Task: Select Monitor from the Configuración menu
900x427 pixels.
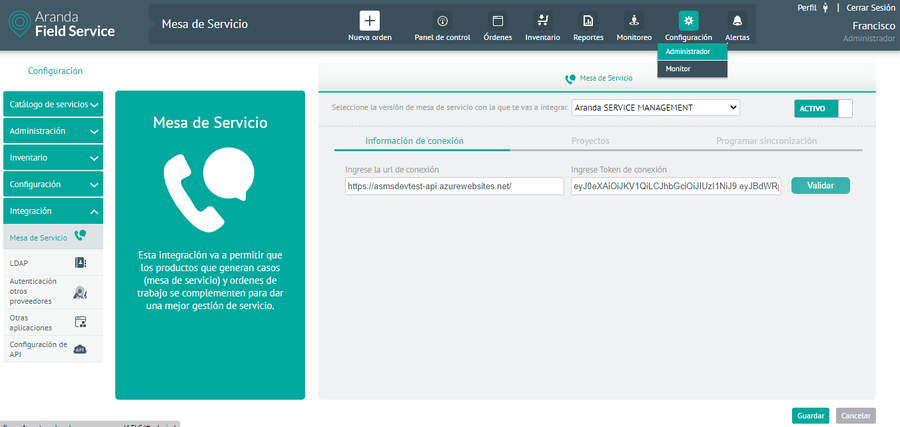Action: 692,69
